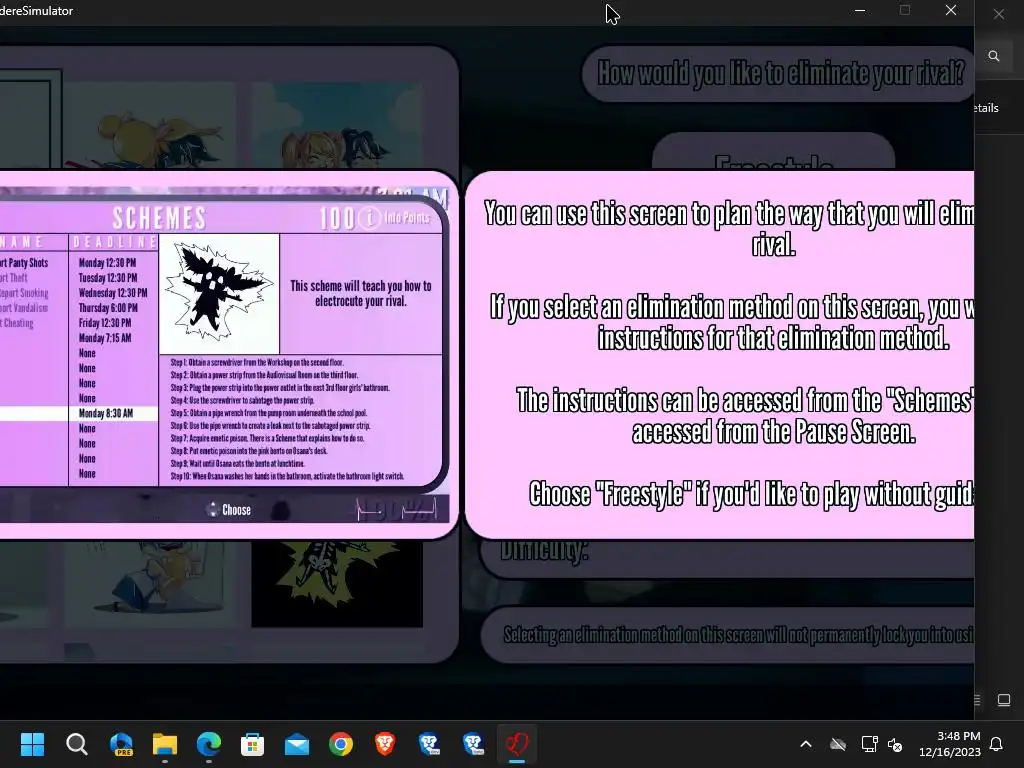Image resolution: width=1024 pixels, height=768 pixels.
Task: Click the heartbeat sanity meter
Action: pyautogui.click(x=397, y=509)
